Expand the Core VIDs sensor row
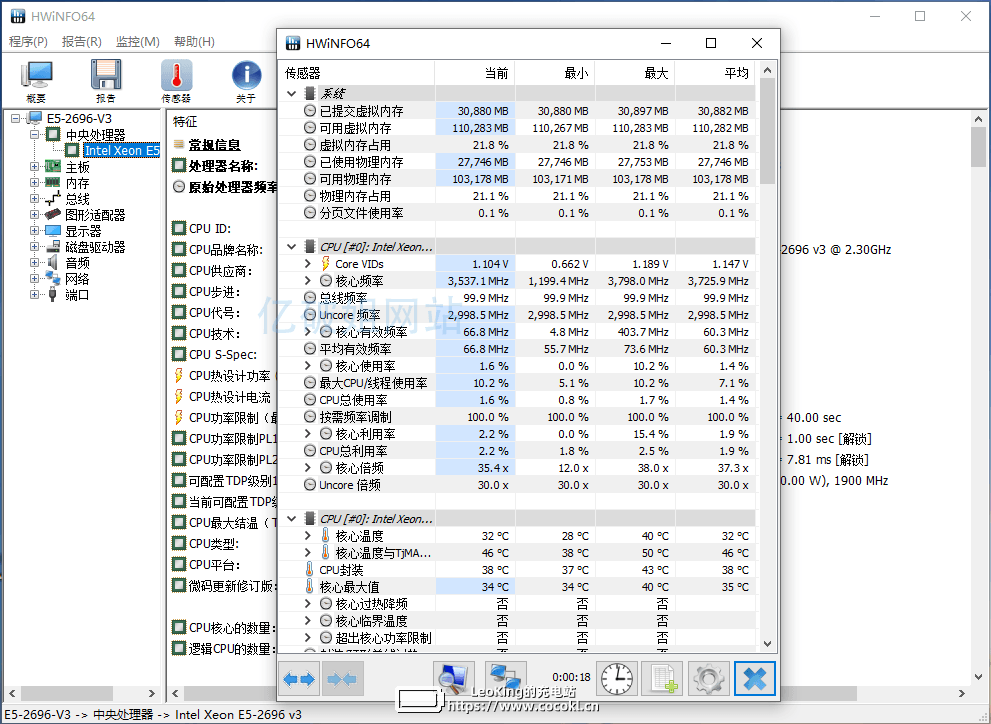Viewport: 991px width, 724px height. (x=308, y=263)
